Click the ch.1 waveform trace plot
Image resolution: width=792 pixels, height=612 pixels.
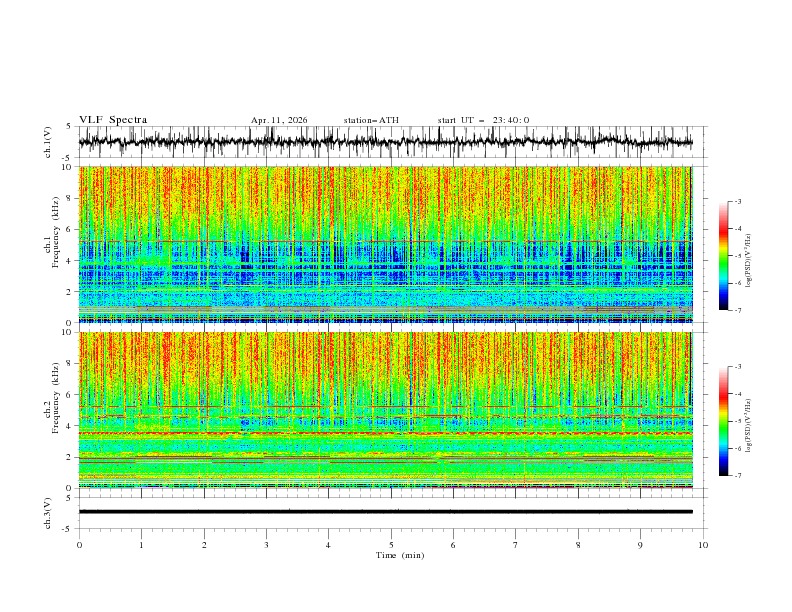tap(386, 142)
